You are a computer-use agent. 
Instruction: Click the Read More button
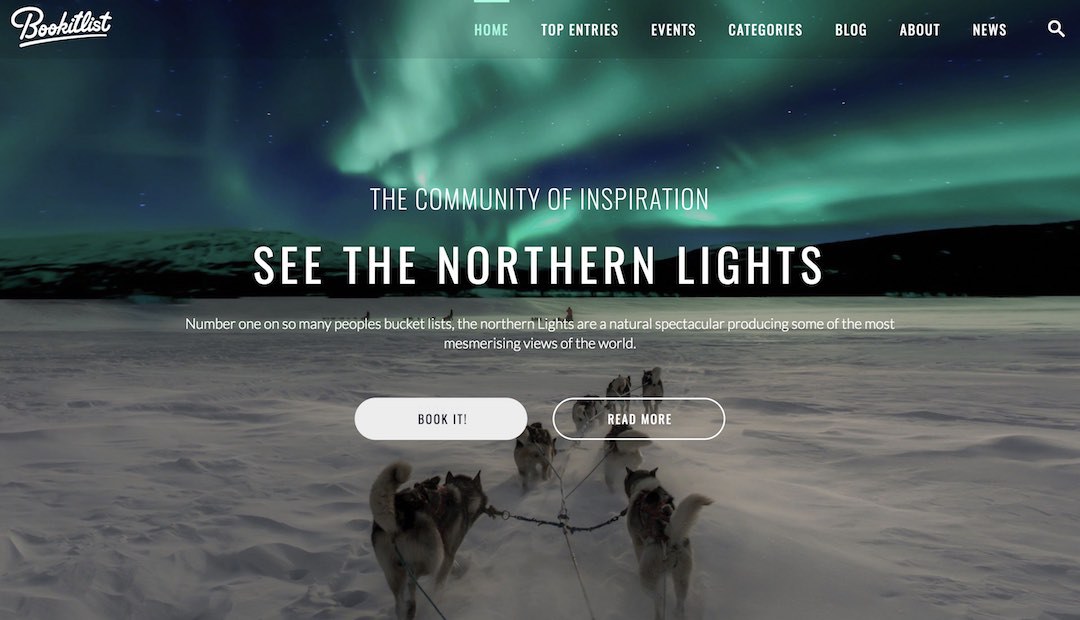(x=638, y=419)
